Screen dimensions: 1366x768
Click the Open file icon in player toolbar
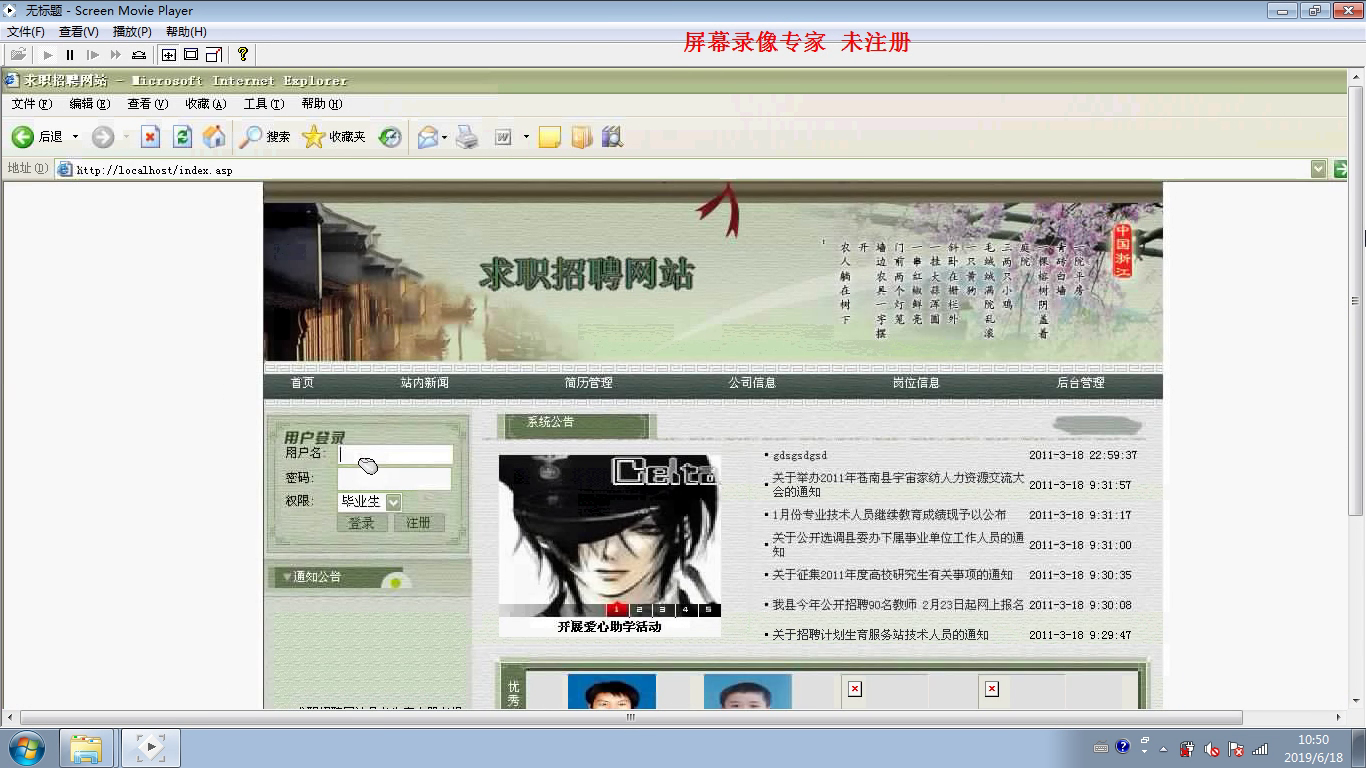[x=18, y=55]
